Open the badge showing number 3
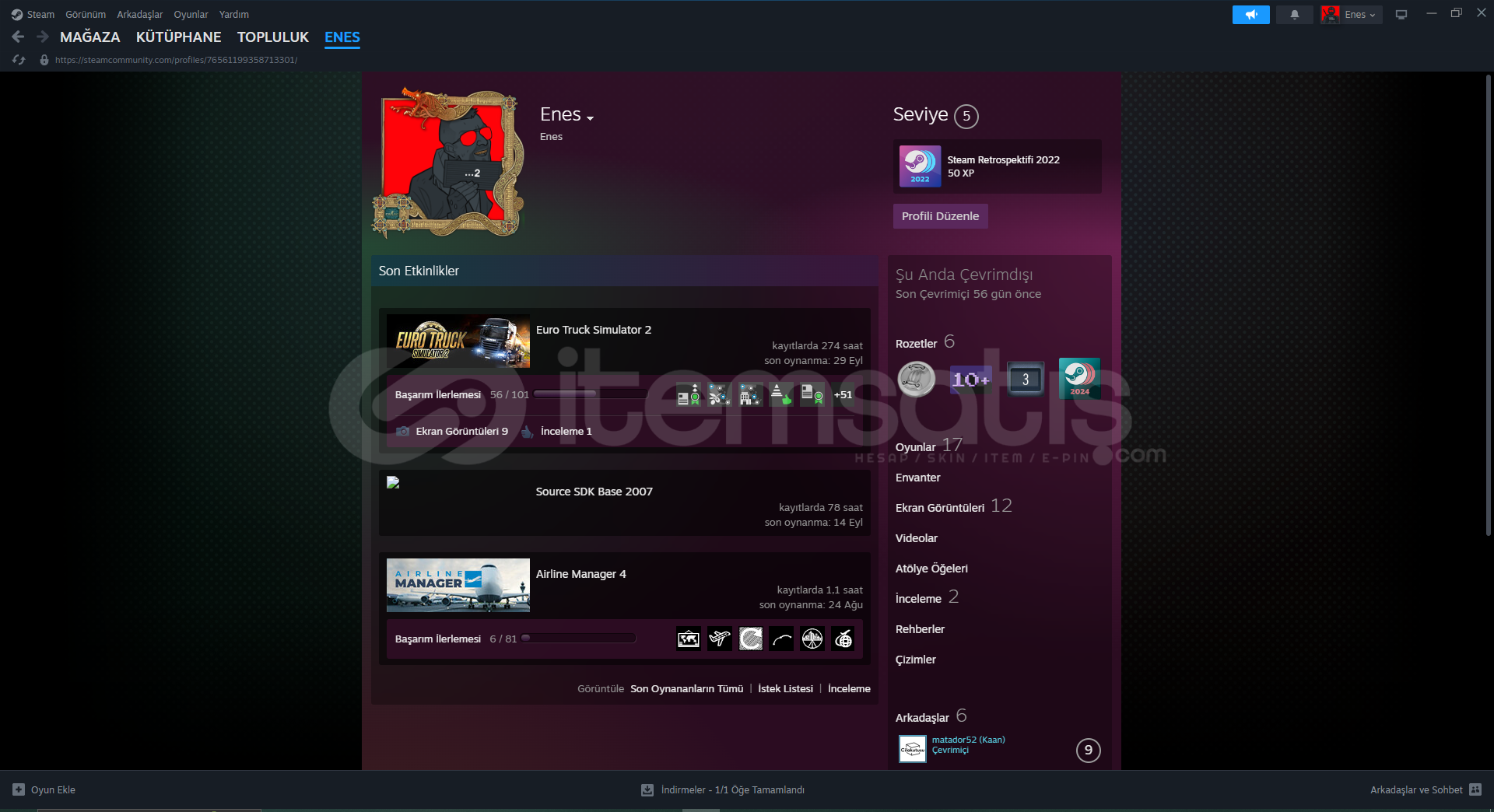This screenshot has width=1494, height=812. coord(1026,379)
